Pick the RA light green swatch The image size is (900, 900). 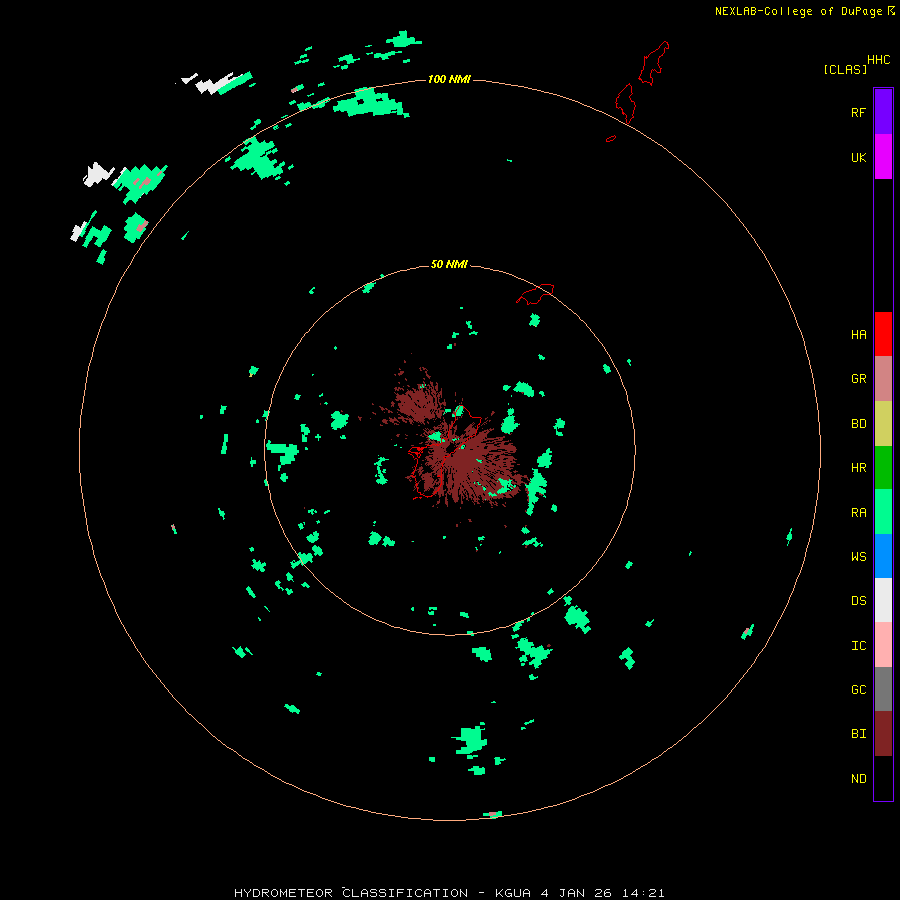[x=883, y=512]
